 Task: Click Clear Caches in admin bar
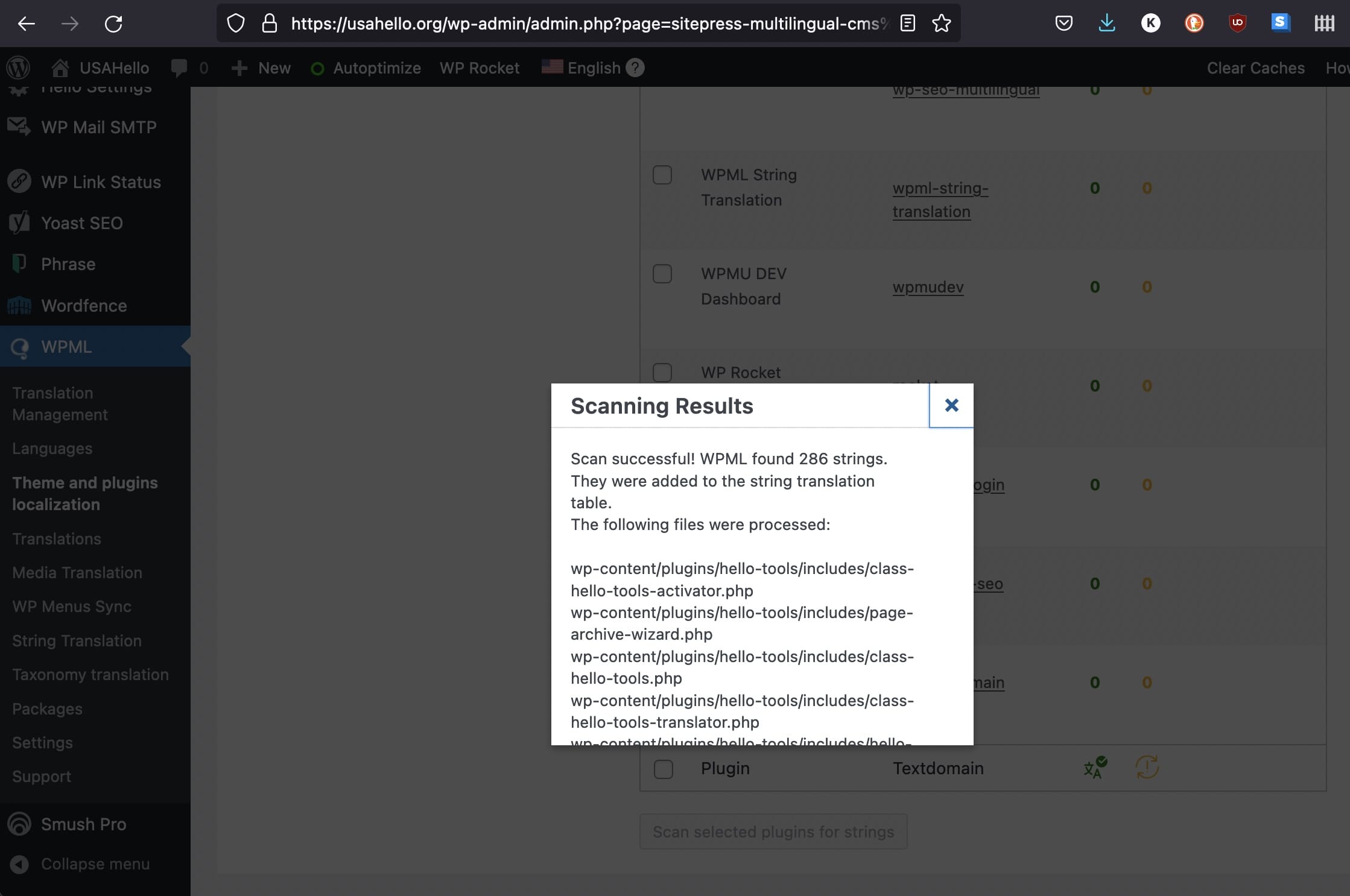(x=1255, y=68)
